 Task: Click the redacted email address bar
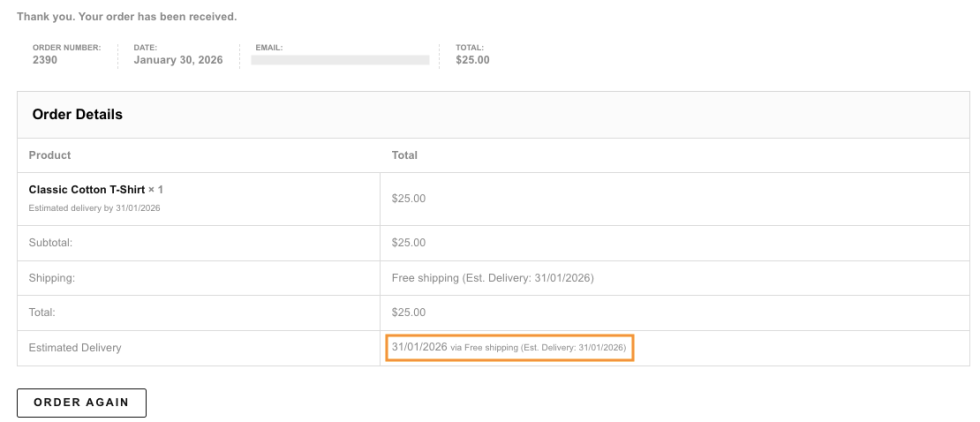340,60
